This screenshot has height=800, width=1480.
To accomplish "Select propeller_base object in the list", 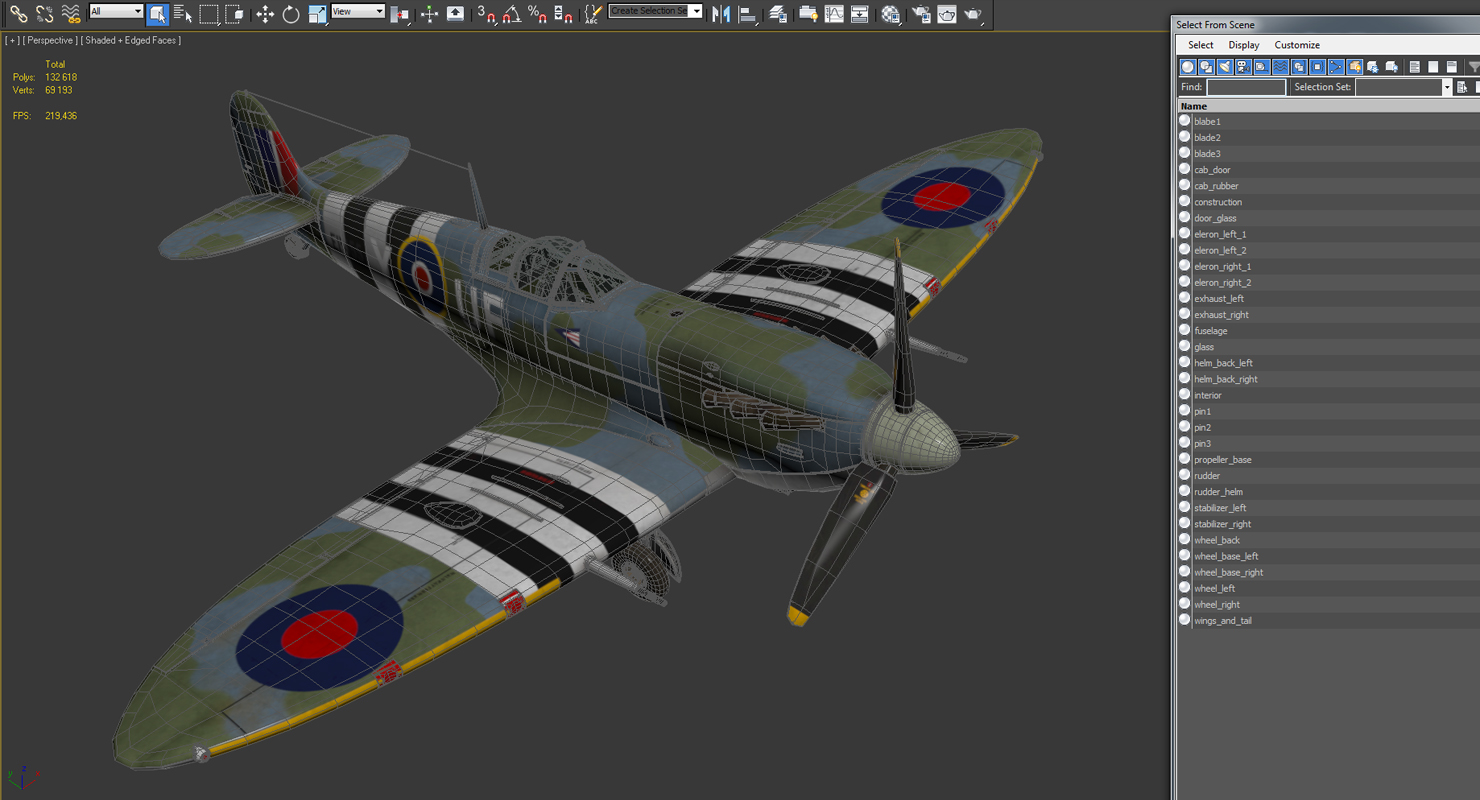I will click(1328, 460).
